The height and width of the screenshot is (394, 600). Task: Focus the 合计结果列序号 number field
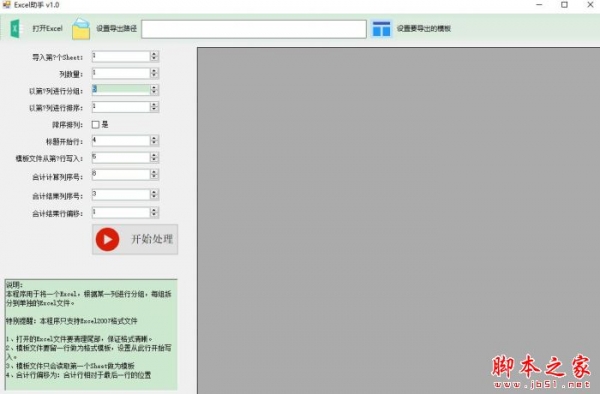[121, 195]
